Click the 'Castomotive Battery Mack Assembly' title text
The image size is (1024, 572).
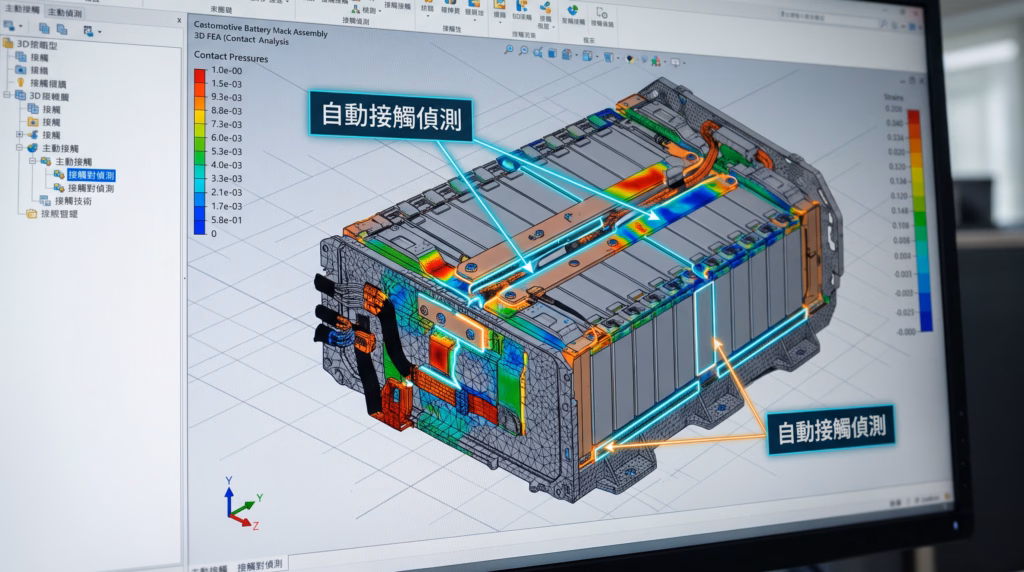pyautogui.click(x=261, y=28)
